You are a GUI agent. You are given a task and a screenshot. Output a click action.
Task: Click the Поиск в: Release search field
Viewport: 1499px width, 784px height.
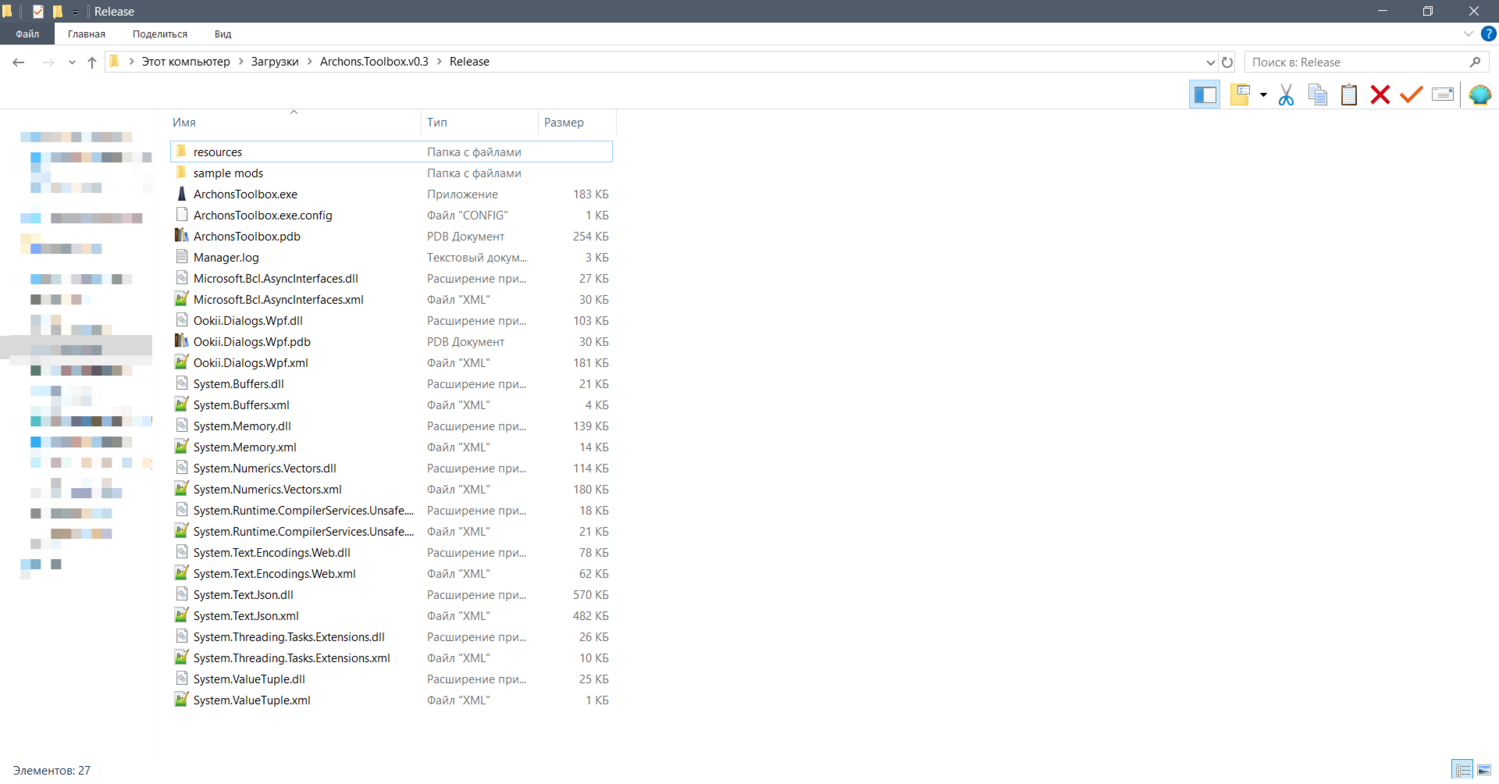(1355, 62)
